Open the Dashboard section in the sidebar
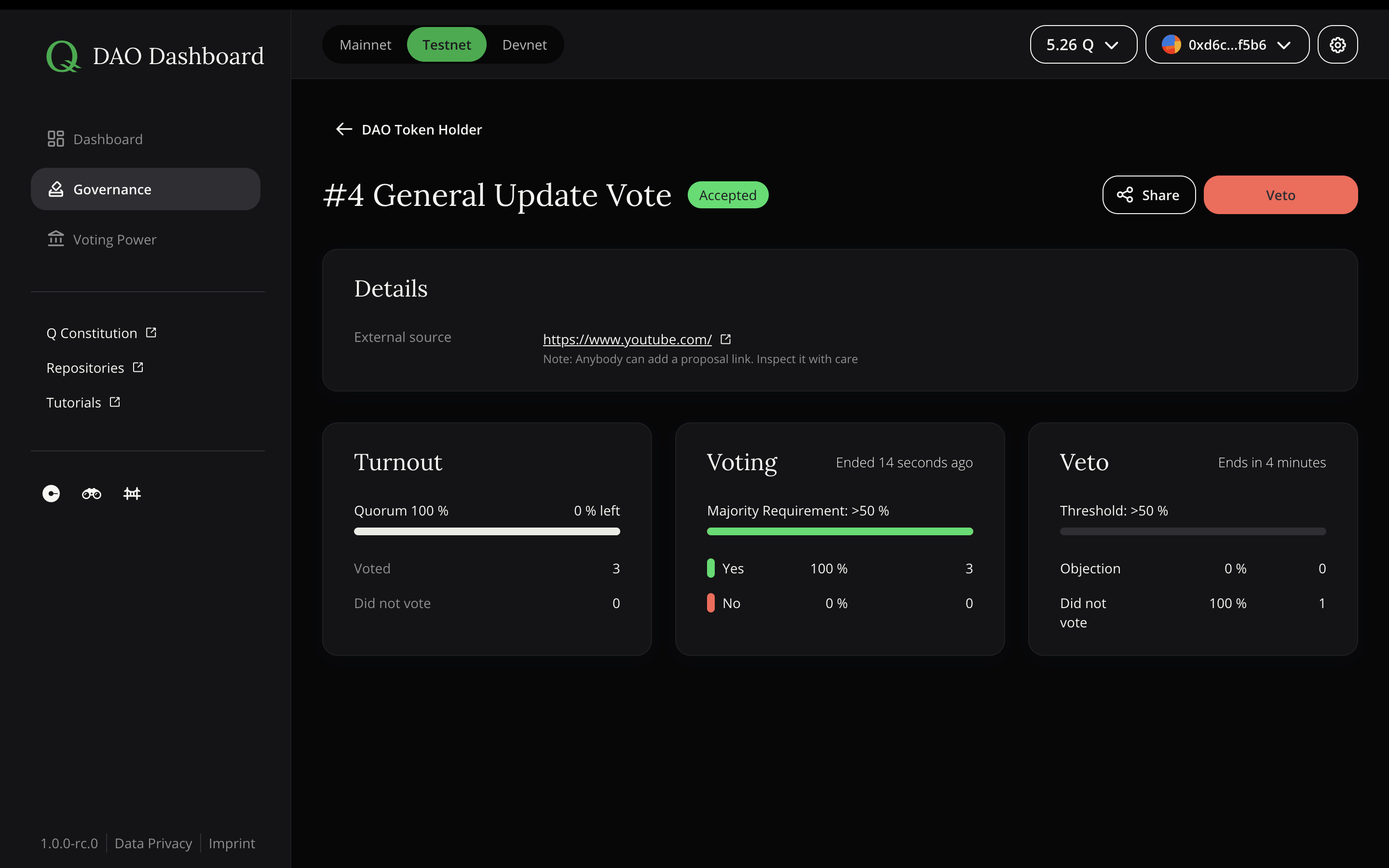The width and height of the screenshot is (1389, 868). point(108,138)
